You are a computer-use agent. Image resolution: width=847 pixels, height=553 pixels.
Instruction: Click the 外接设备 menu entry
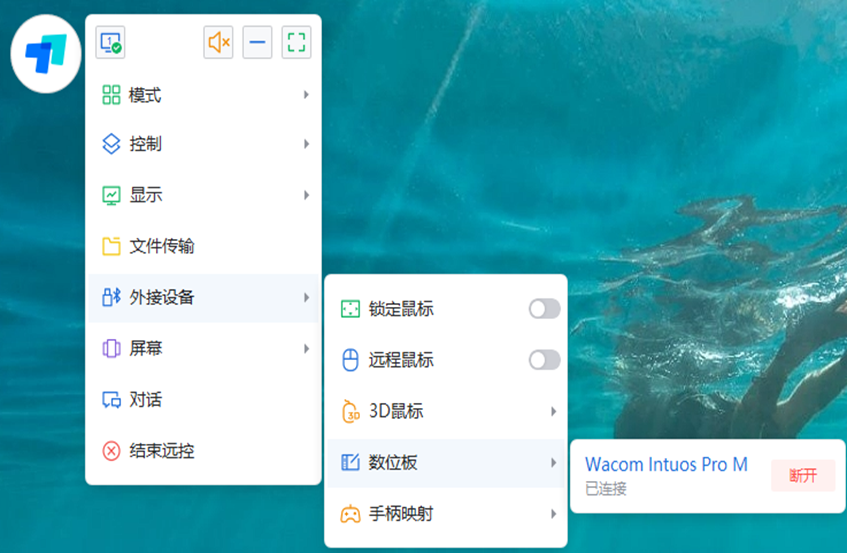[x=162, y=297]
